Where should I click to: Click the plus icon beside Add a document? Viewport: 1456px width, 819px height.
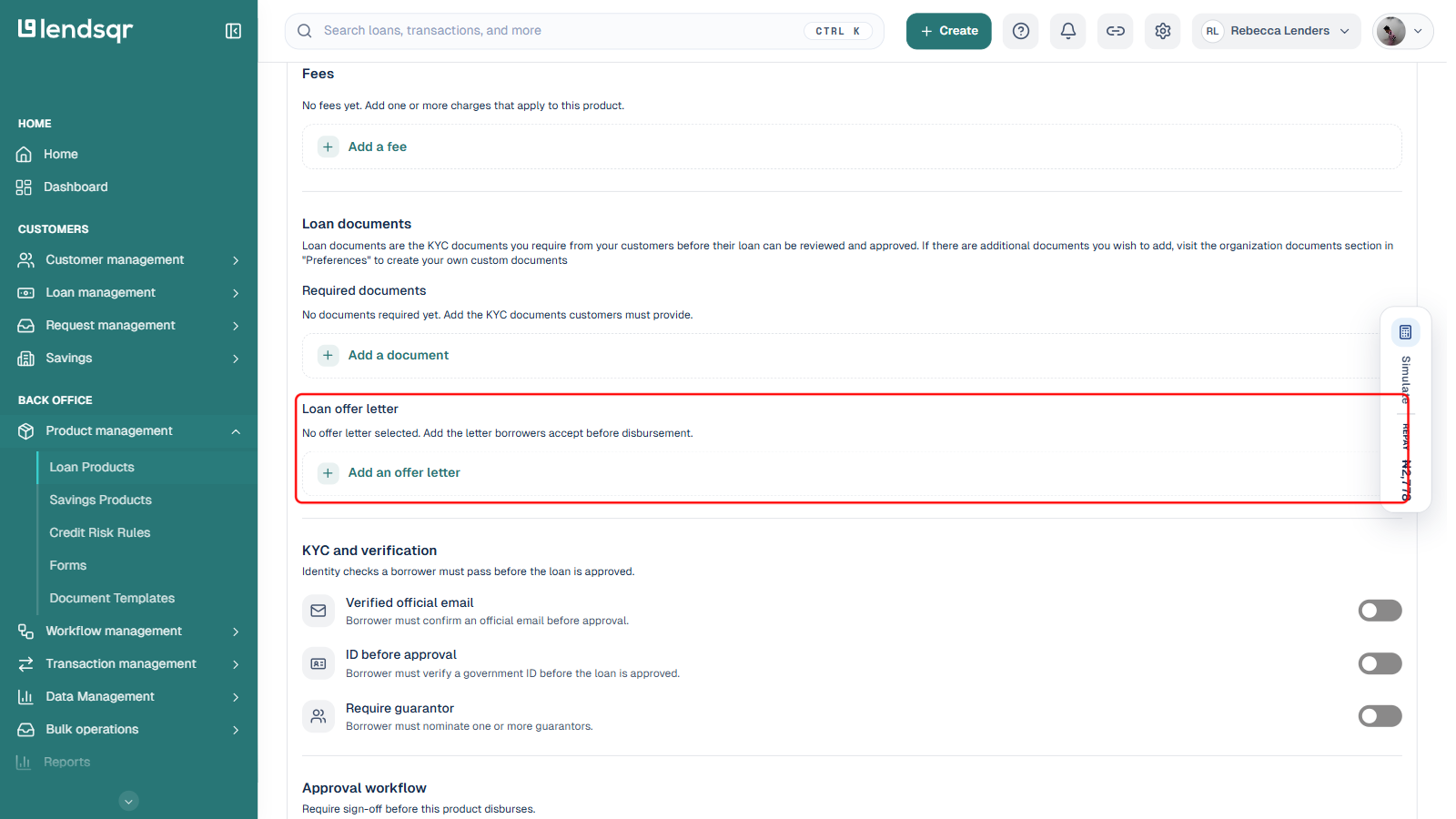329,356
